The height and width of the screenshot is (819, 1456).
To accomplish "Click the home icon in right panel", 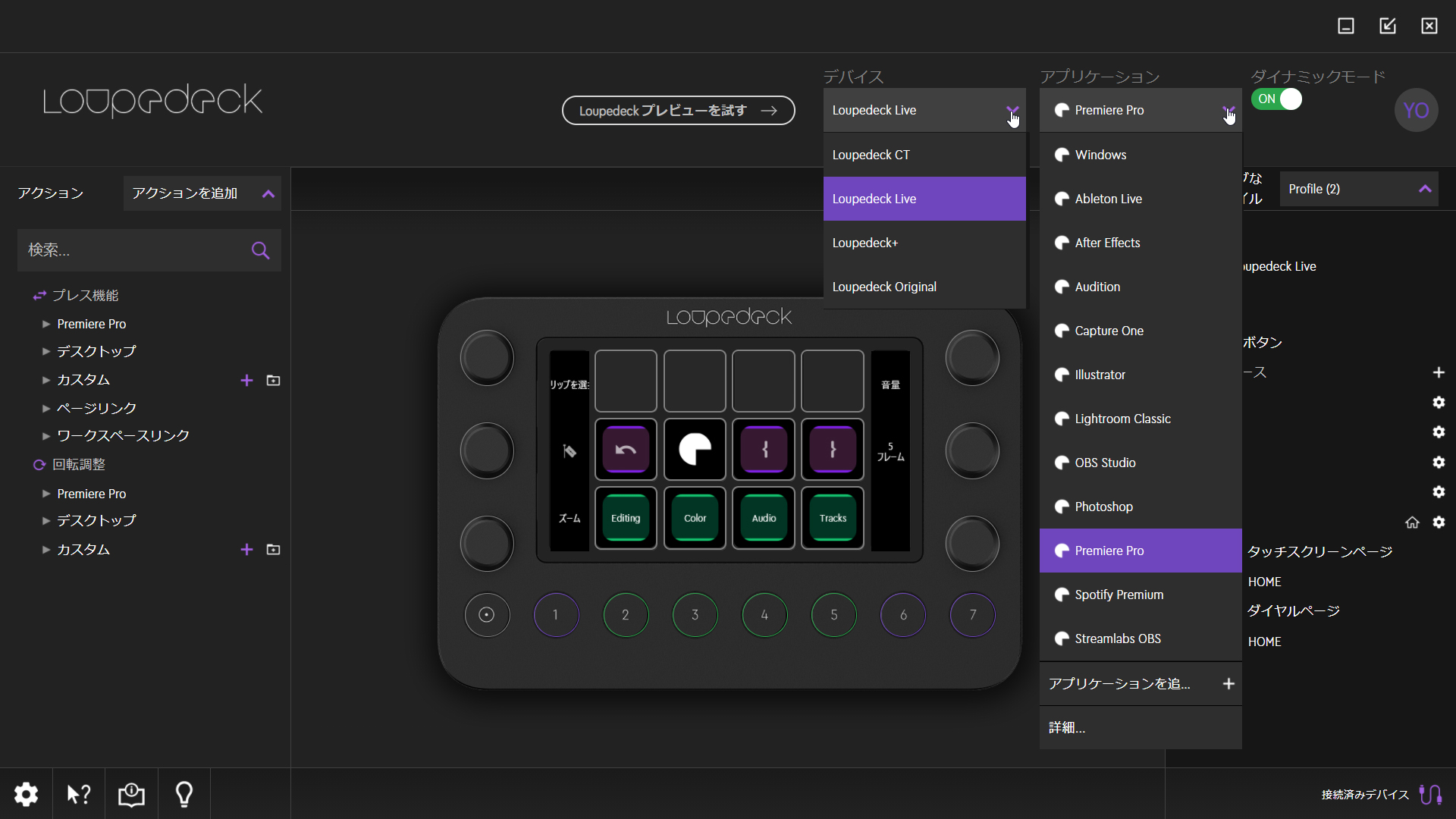I will click(x=1412, y=522).
